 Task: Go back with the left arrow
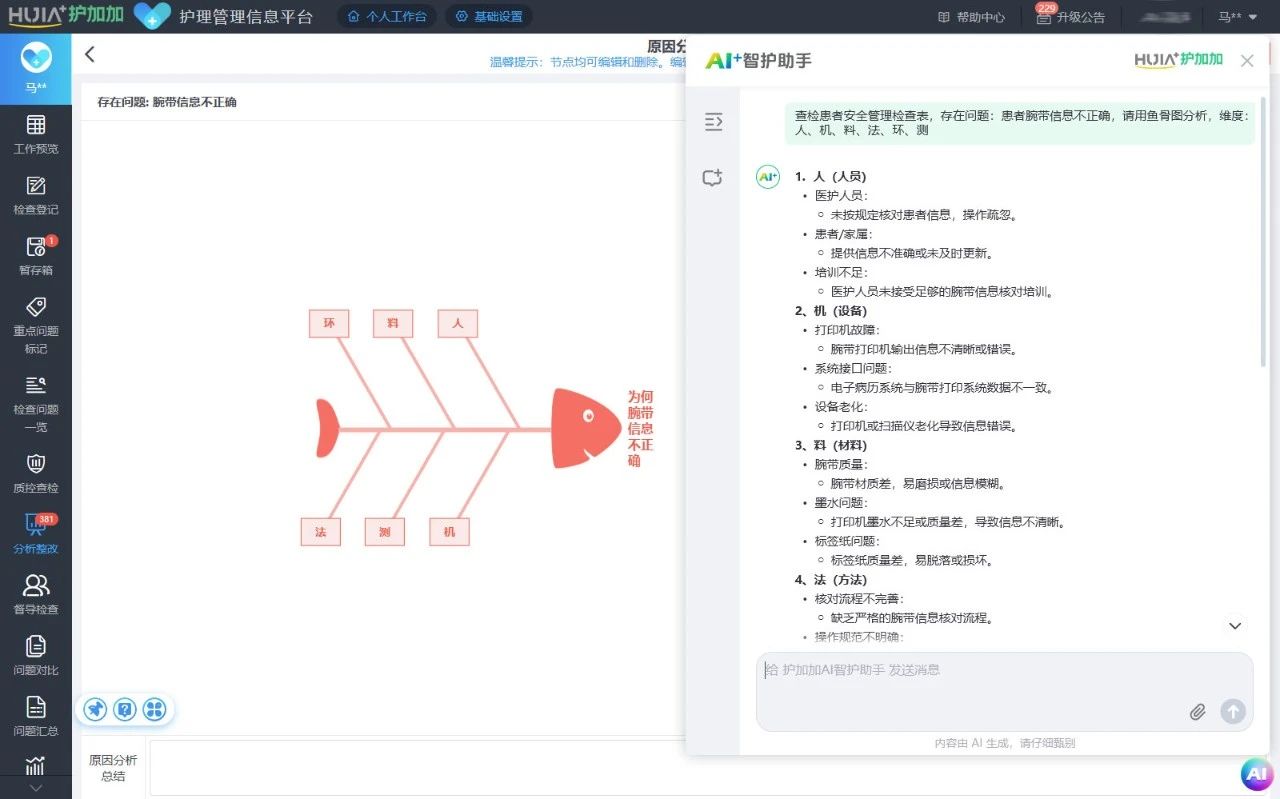click(x=90, y=54)
